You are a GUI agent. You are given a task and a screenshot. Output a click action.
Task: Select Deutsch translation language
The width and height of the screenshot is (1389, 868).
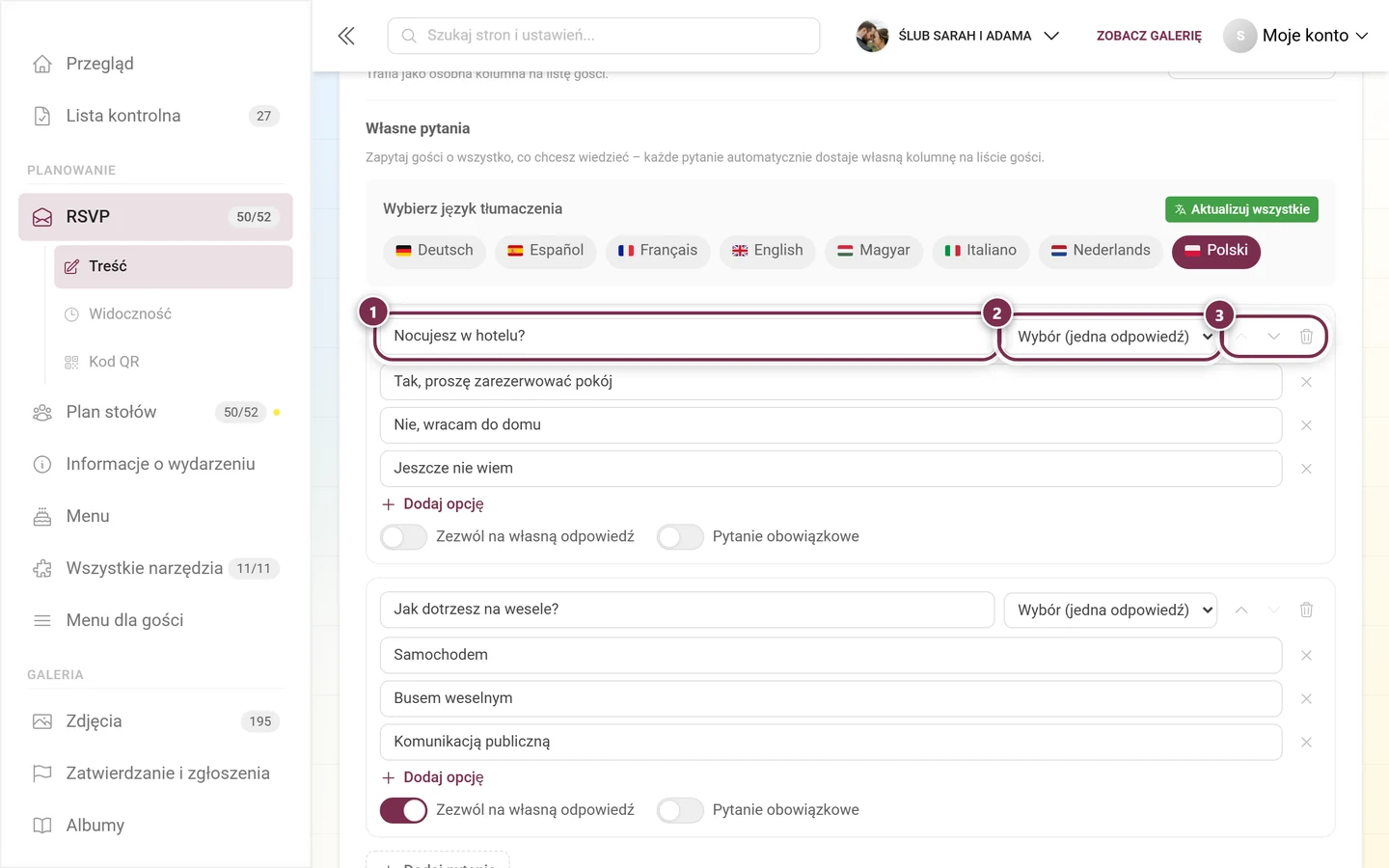pyautogui.click(x=434, y=251)
